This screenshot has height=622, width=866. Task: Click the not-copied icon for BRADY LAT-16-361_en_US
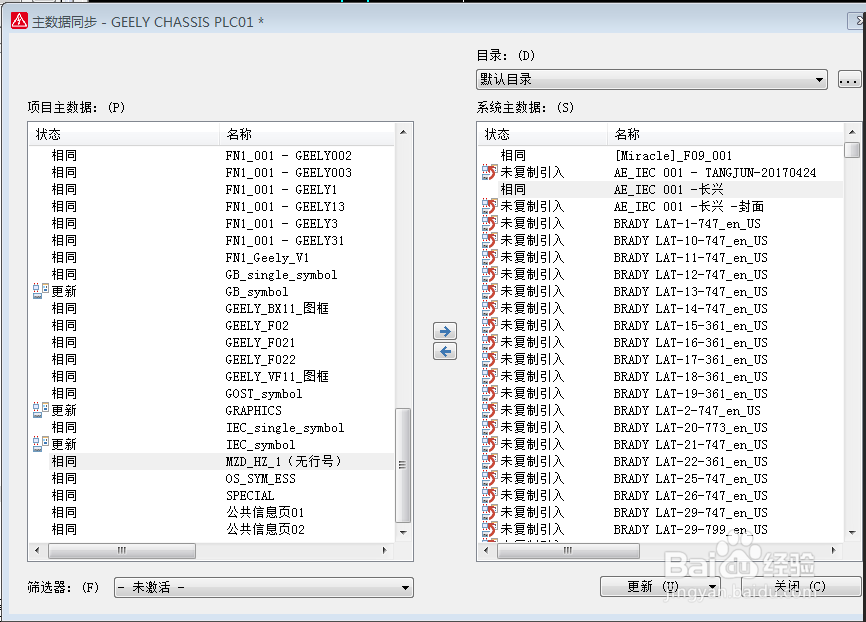coord(489,342)
